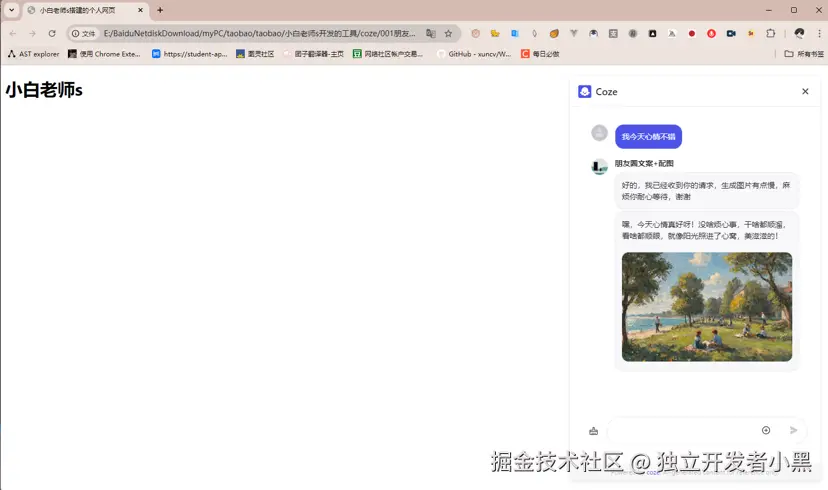This screenshot has height=490, width=828.
Task: Reload the page with the refresh icon
Action: (x=52, y=33)
